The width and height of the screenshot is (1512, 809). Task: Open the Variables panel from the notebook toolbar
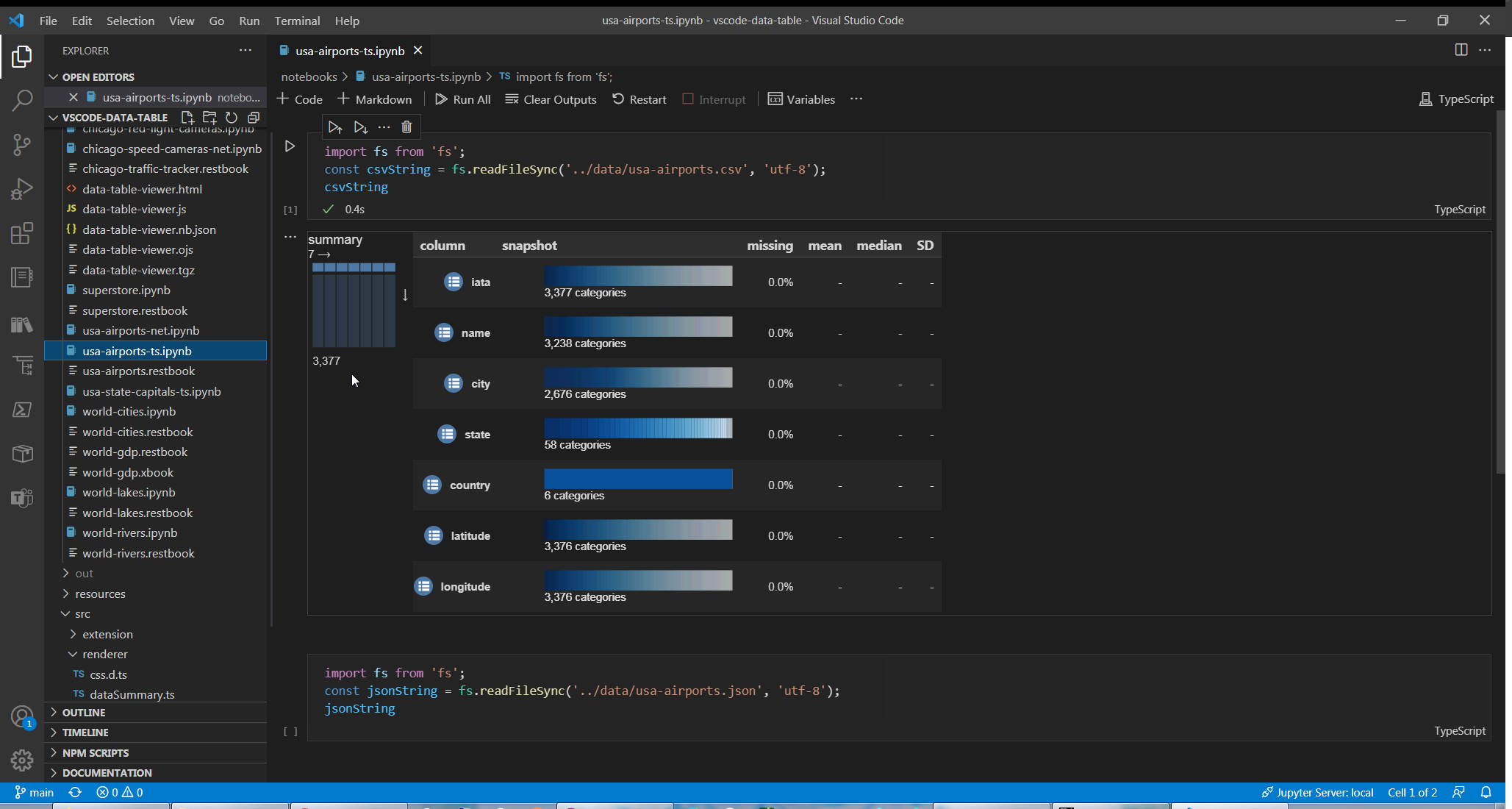tap(800, 99)
